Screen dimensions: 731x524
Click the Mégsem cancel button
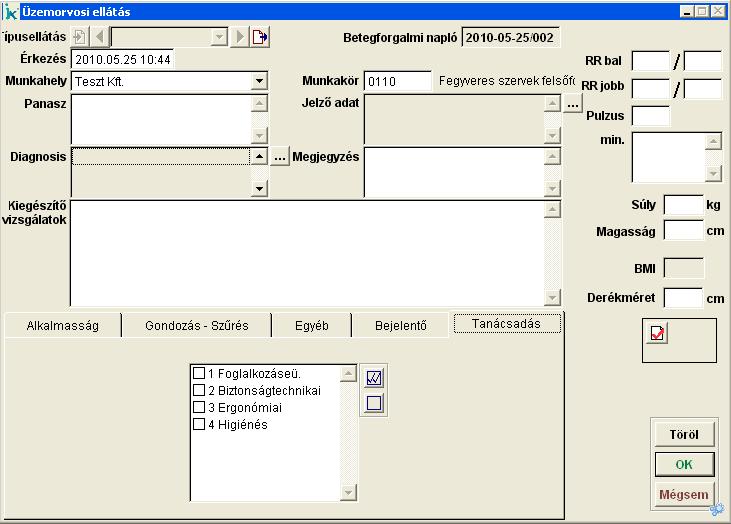tap(684, 494)
